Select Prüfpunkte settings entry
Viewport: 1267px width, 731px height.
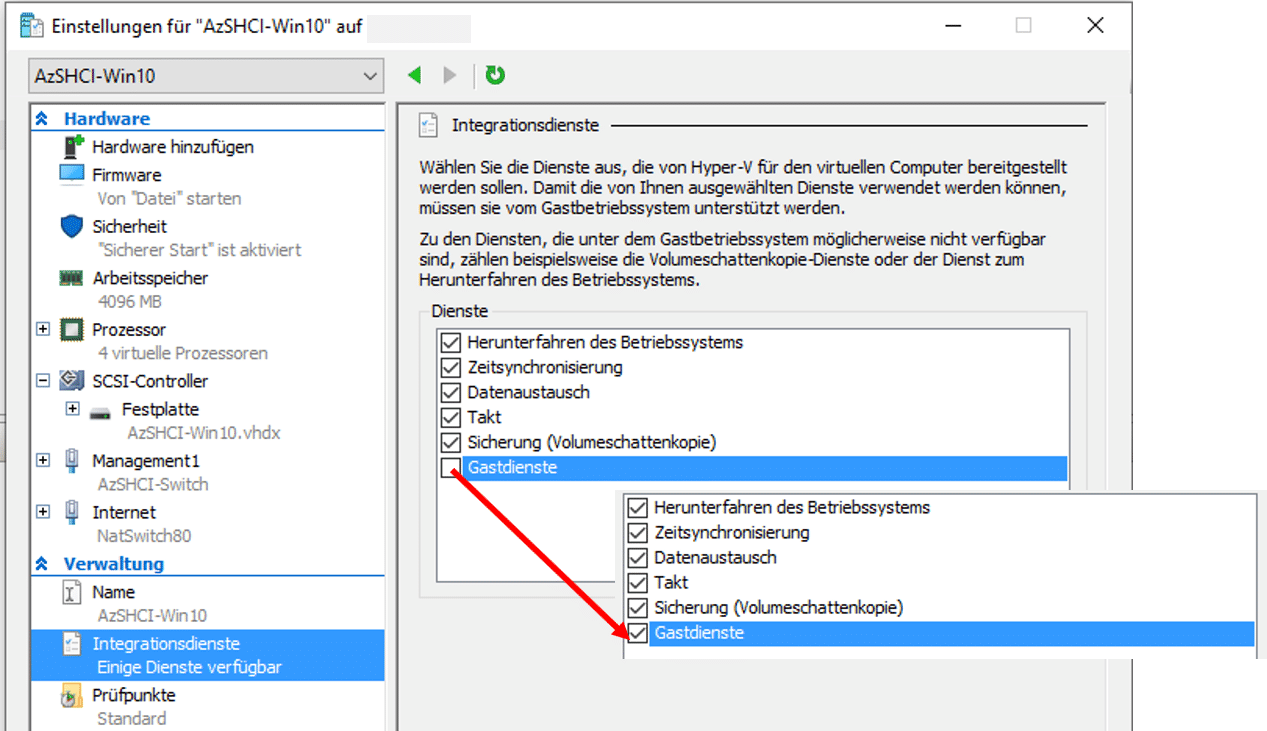pos(134,695)
